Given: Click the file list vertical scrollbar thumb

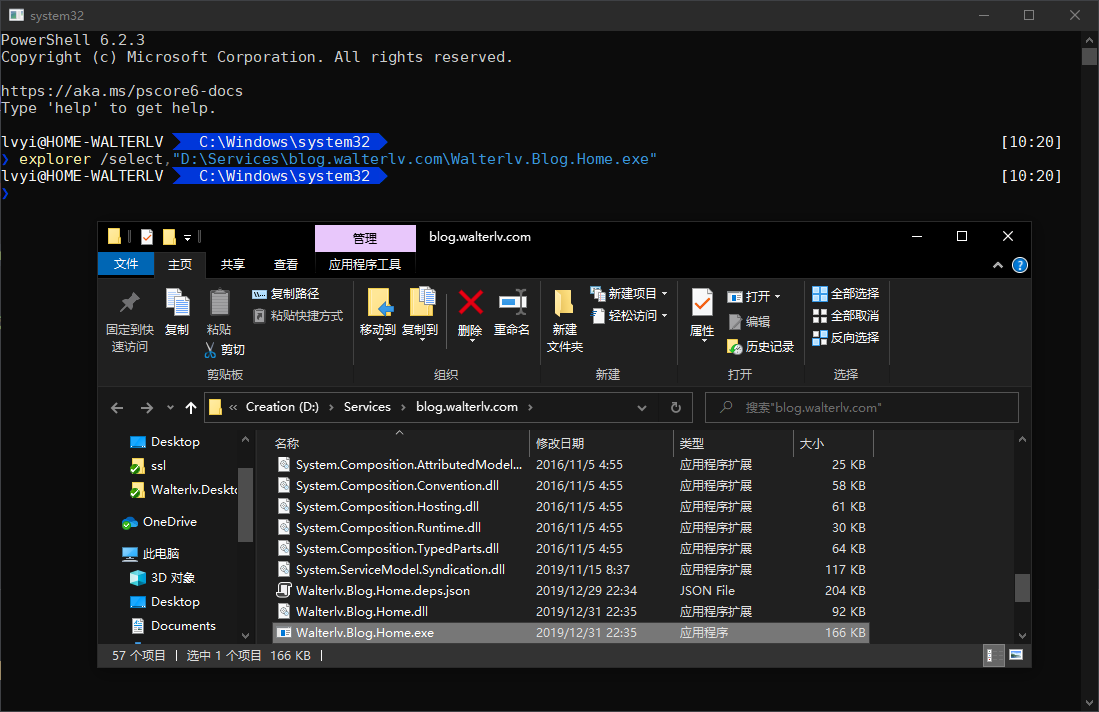Looking at the screenshot, I should coord(1021,587).
